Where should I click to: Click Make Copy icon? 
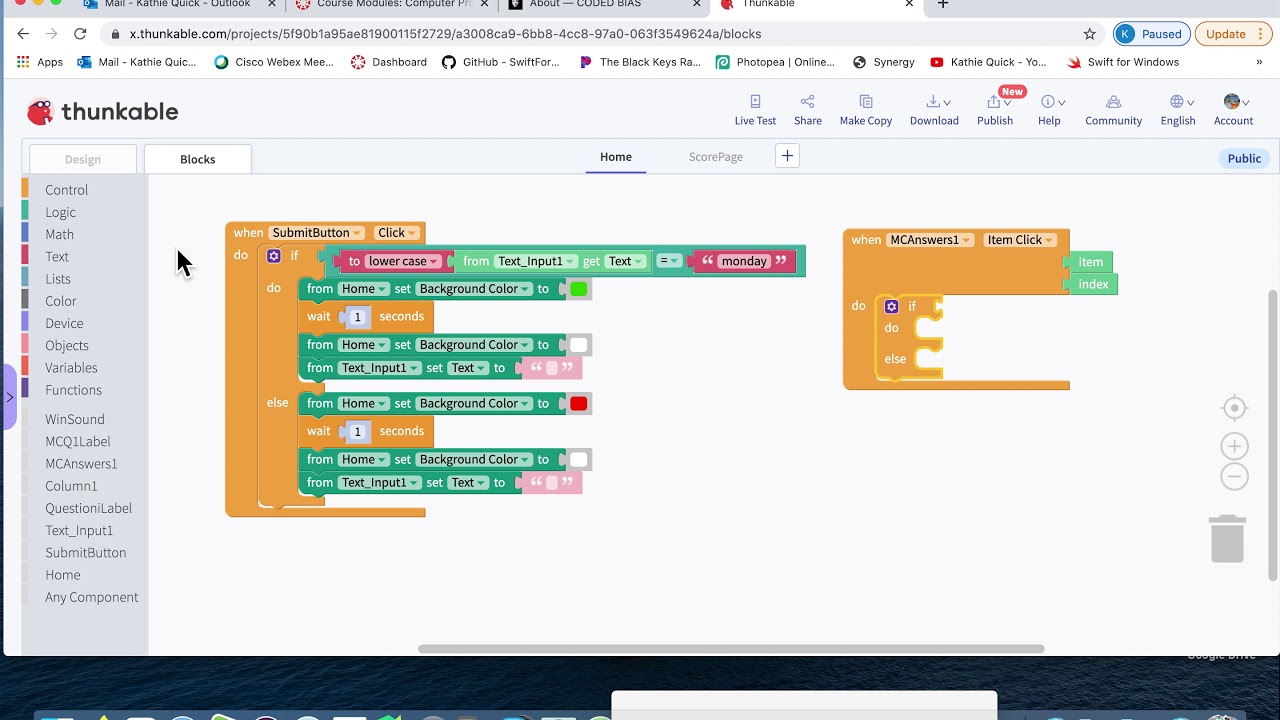point(866,101)
